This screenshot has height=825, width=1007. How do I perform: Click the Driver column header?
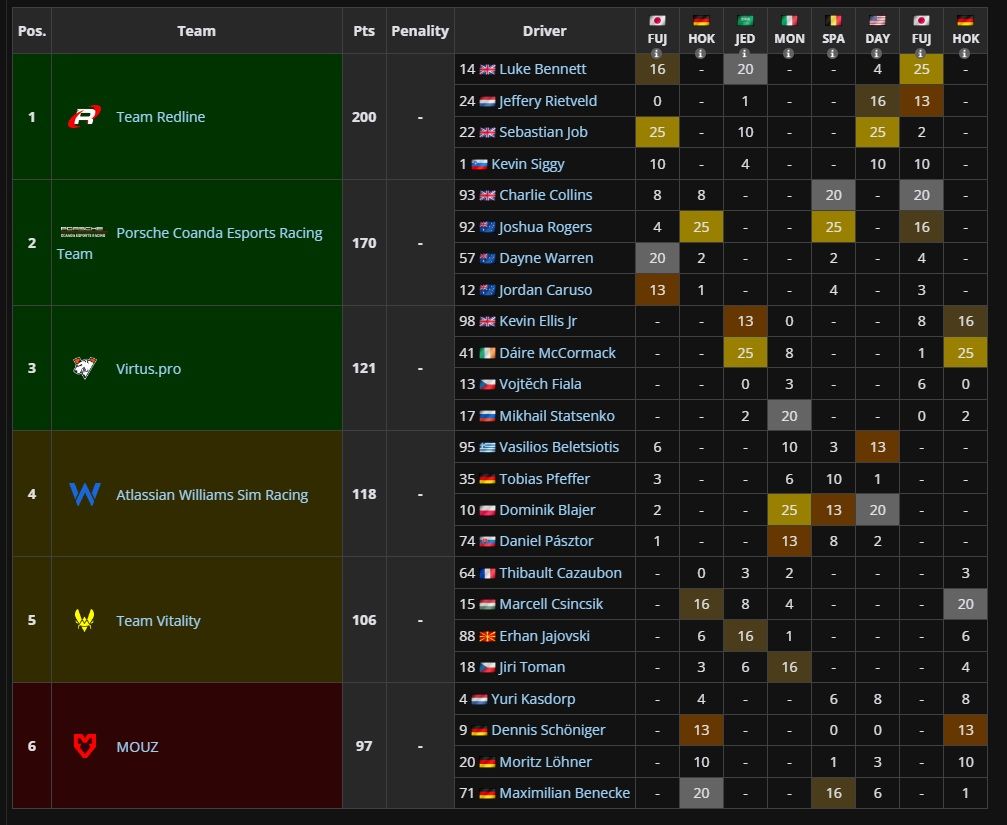[x=545, y=31]
